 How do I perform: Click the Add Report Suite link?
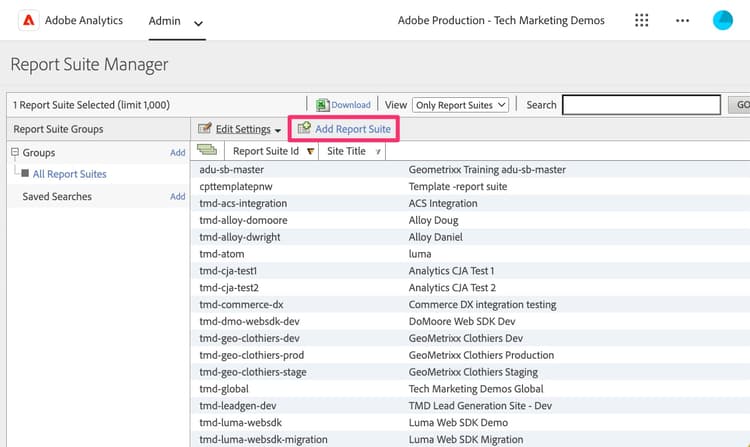coord(352,129)
